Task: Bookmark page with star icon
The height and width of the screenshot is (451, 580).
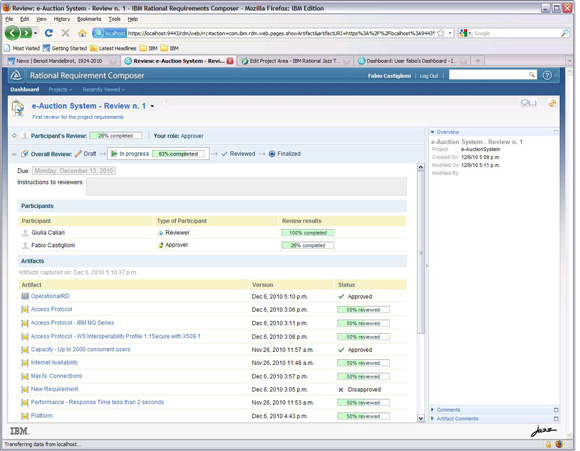Action: point(441,33)
